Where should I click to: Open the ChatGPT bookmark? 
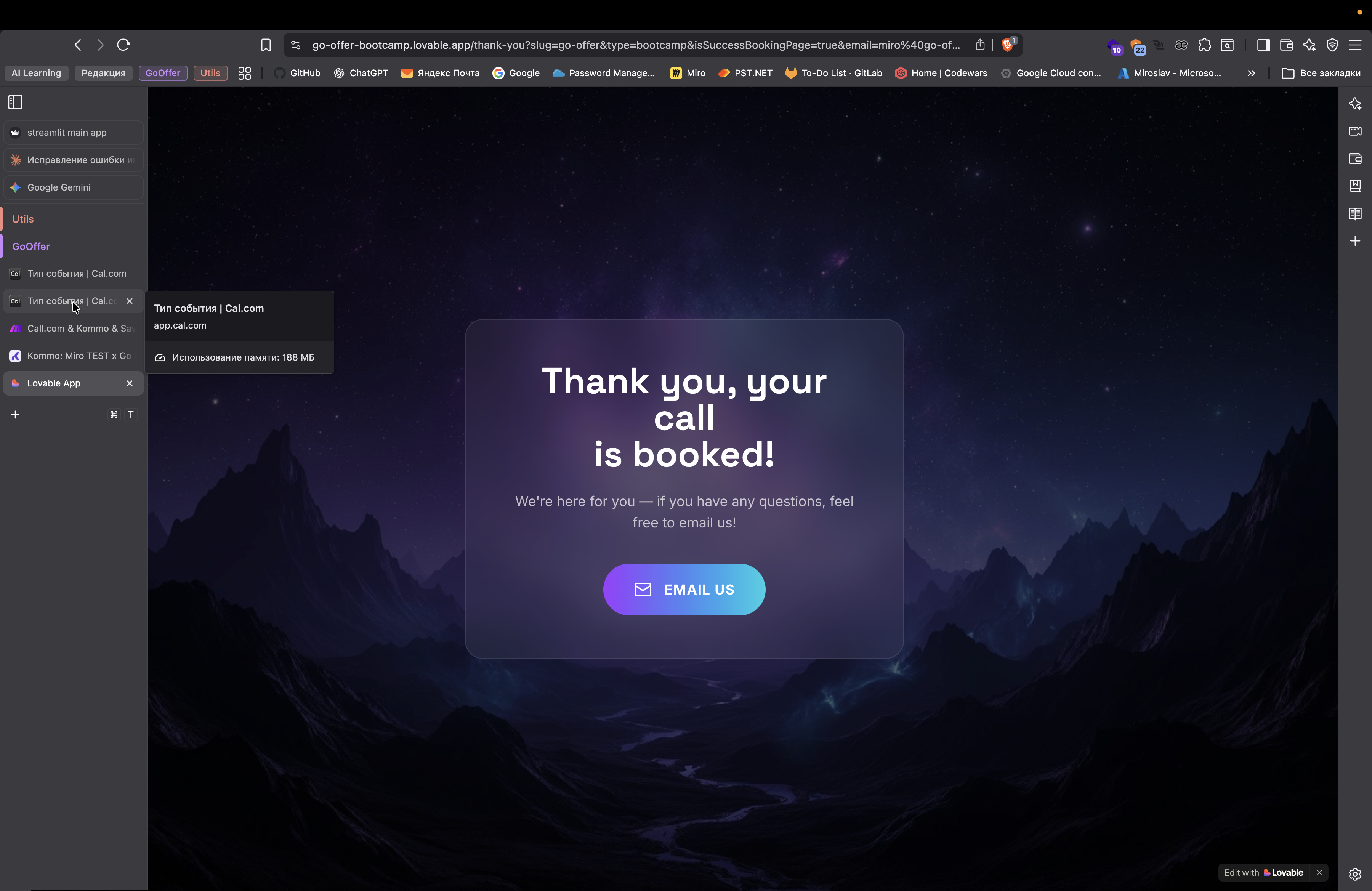point(361,73)
